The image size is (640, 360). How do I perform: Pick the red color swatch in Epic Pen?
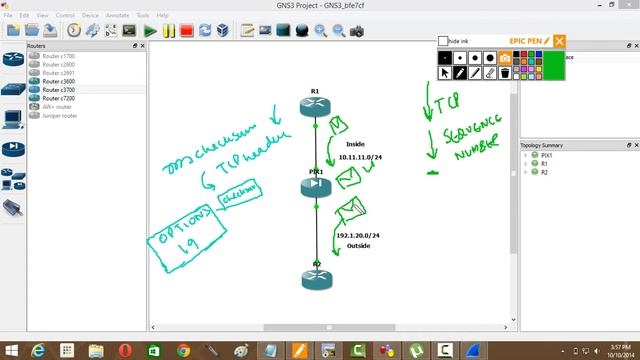pyautogui.click(x=524, y=54)
